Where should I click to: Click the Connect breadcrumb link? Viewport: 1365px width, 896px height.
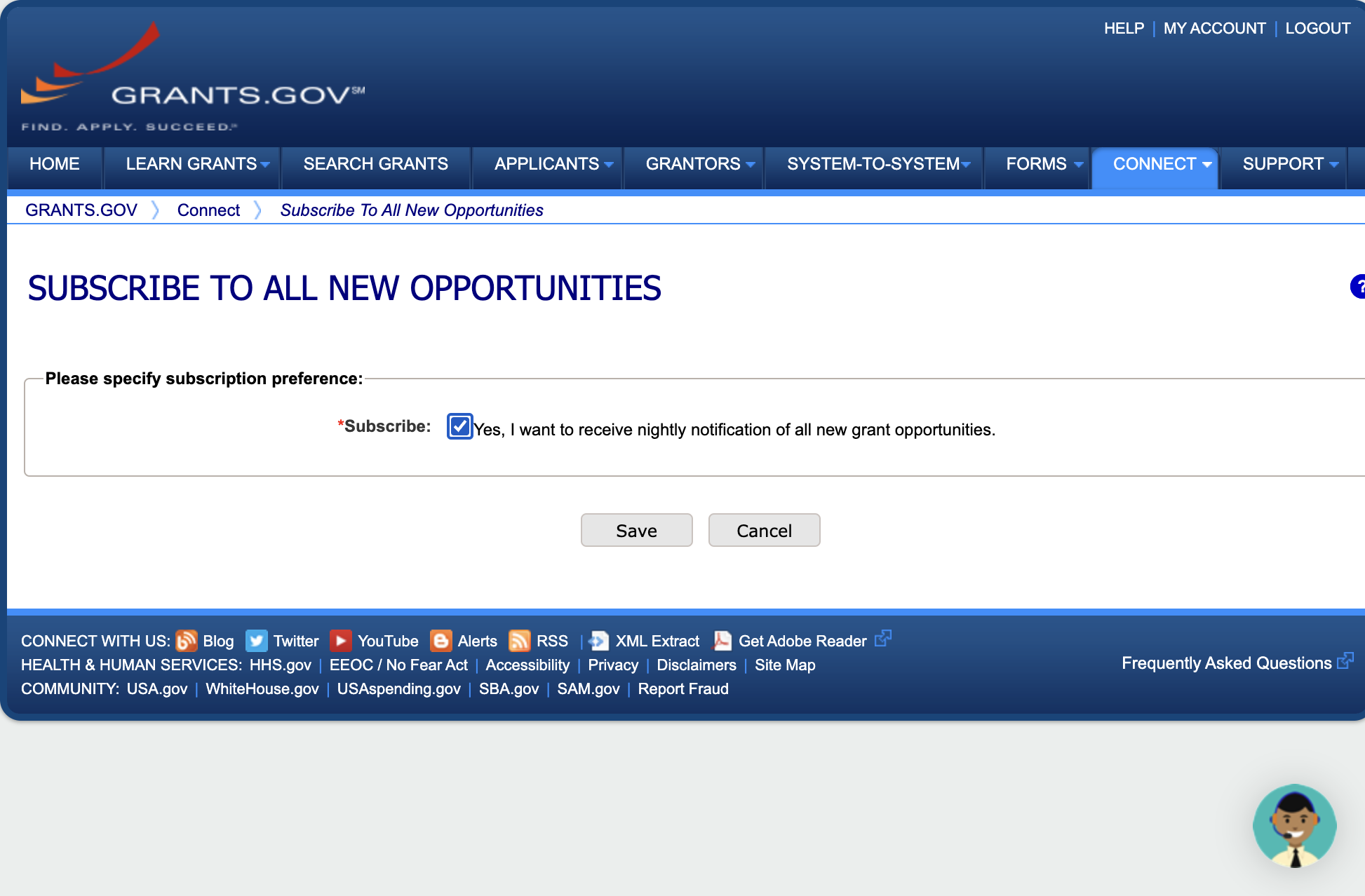[x=208, y=210]
